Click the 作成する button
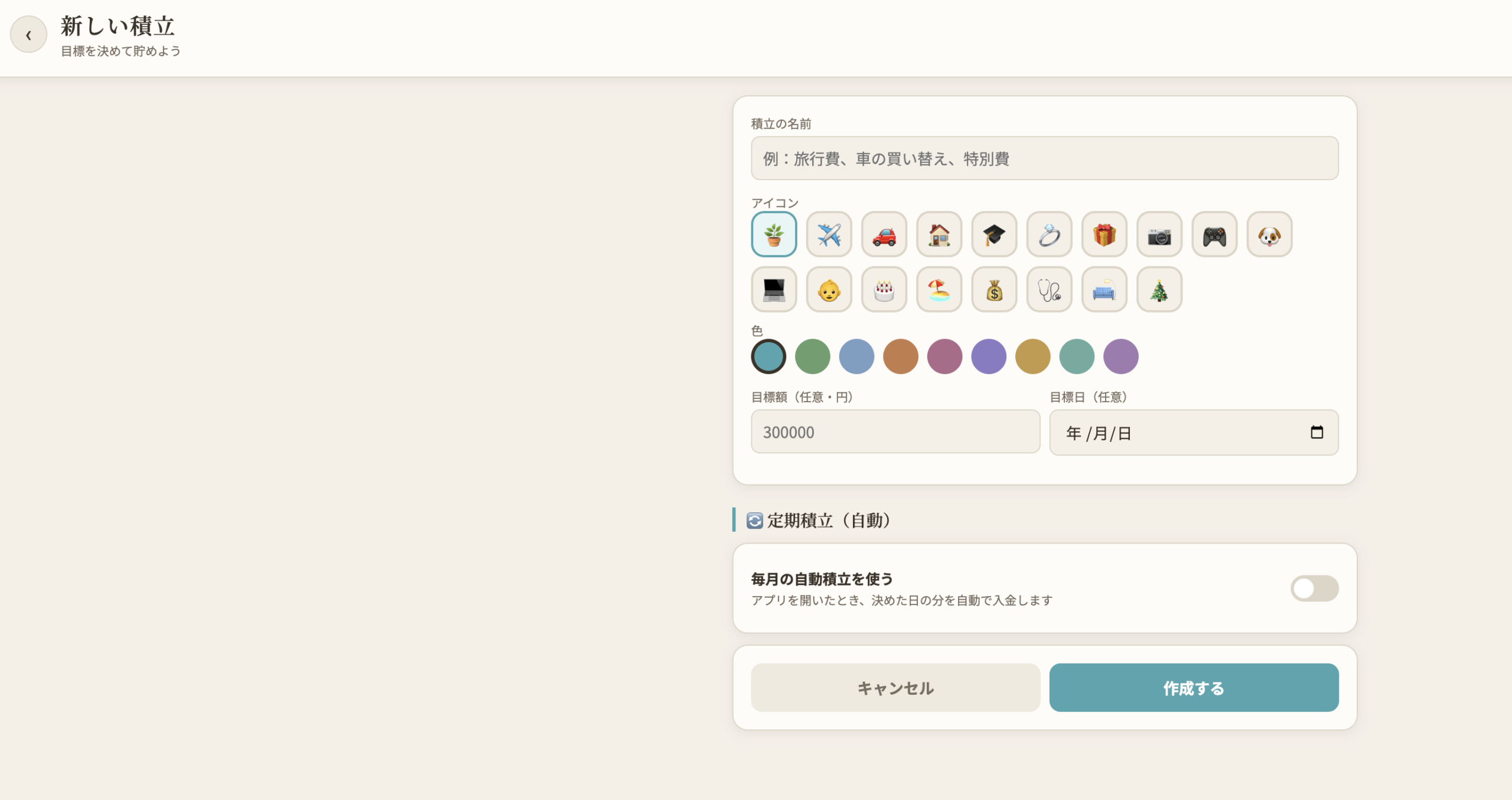The image size is (1512, 800). (1194, 688)
